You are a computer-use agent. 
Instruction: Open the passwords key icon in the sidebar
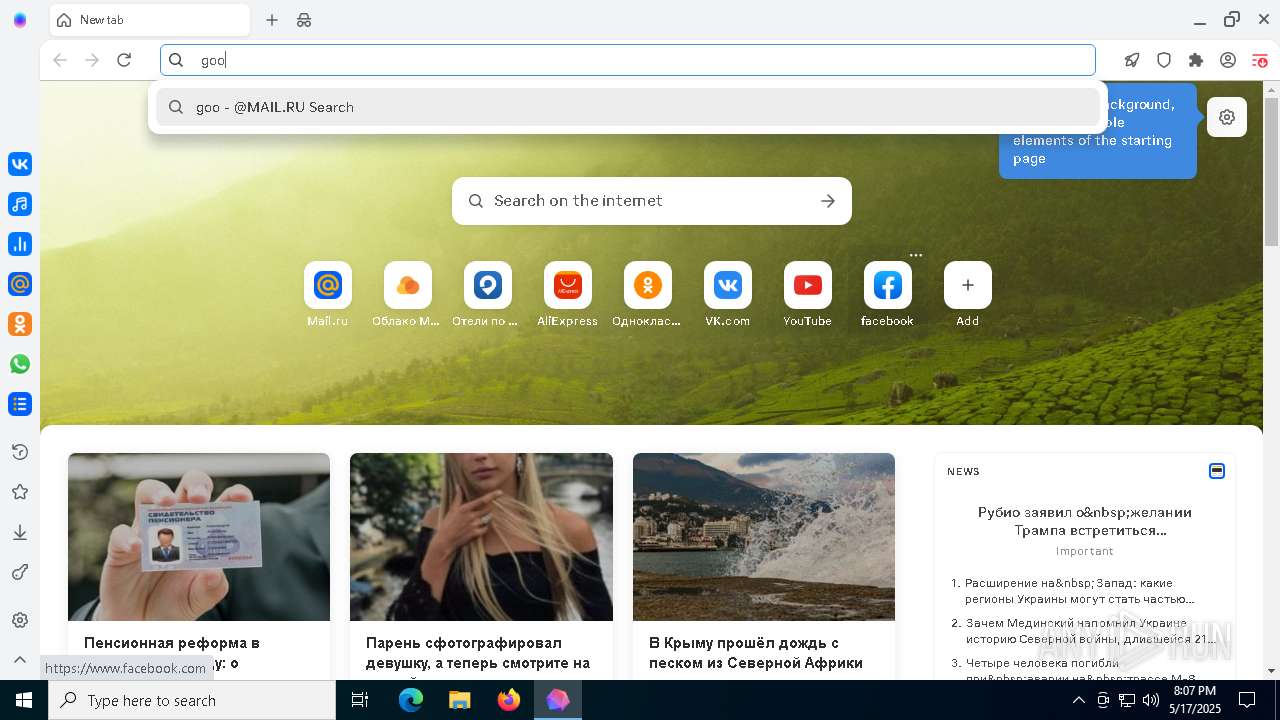coord(20,572)
